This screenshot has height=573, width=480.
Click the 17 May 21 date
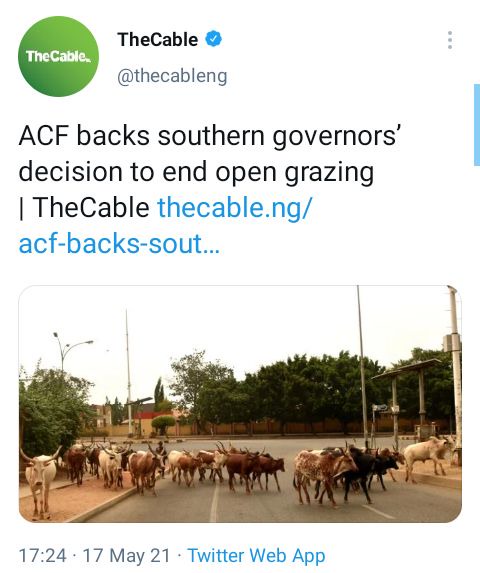tap(126, 556)
